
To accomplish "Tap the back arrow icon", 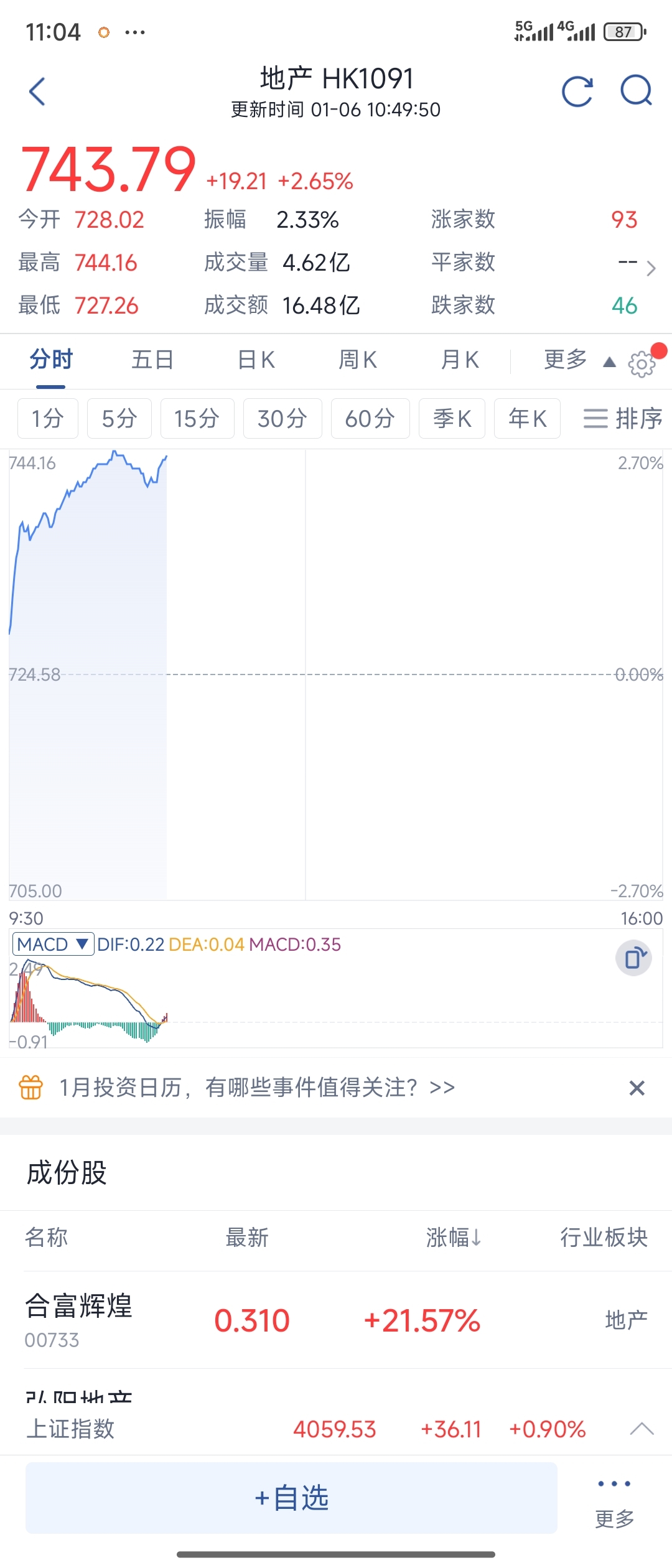I will [x=38, y=91].
